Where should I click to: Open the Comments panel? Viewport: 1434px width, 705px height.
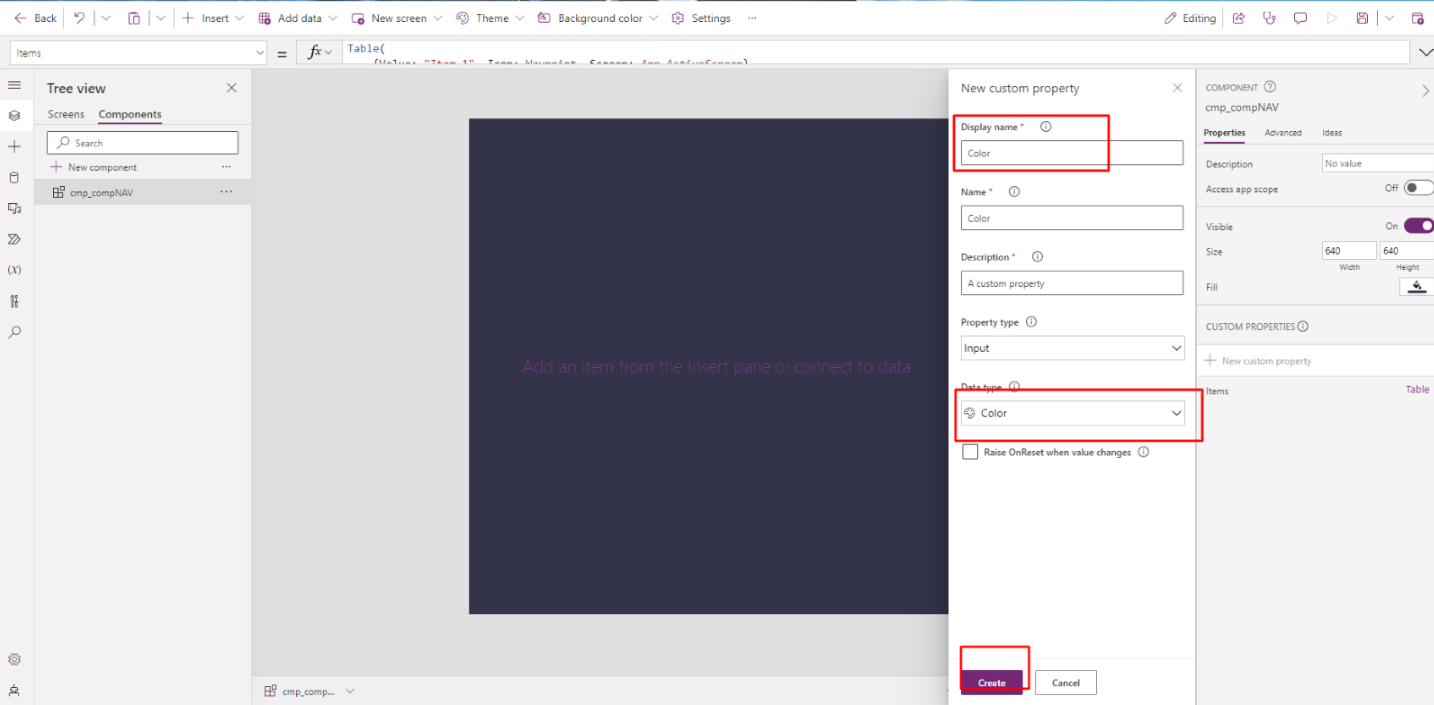pyautogui.click(x=1300, y=17)
